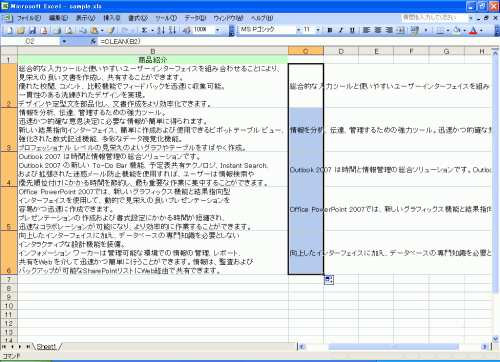Print the sheet using the printer icon
This screenshot has width=500, height=362.
pos(57,31)
